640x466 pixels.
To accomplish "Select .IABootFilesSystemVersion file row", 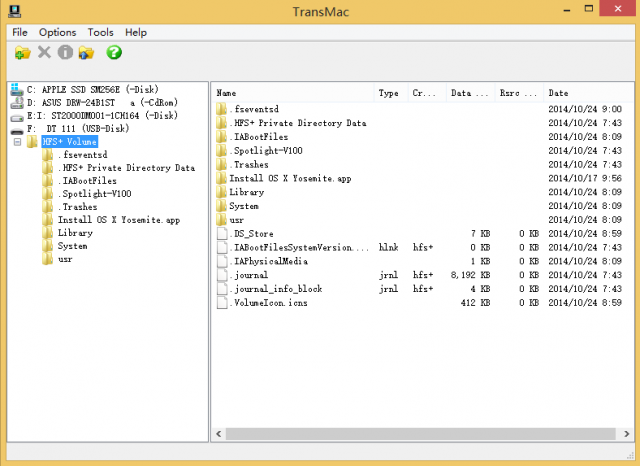I will tap(422, 247).
